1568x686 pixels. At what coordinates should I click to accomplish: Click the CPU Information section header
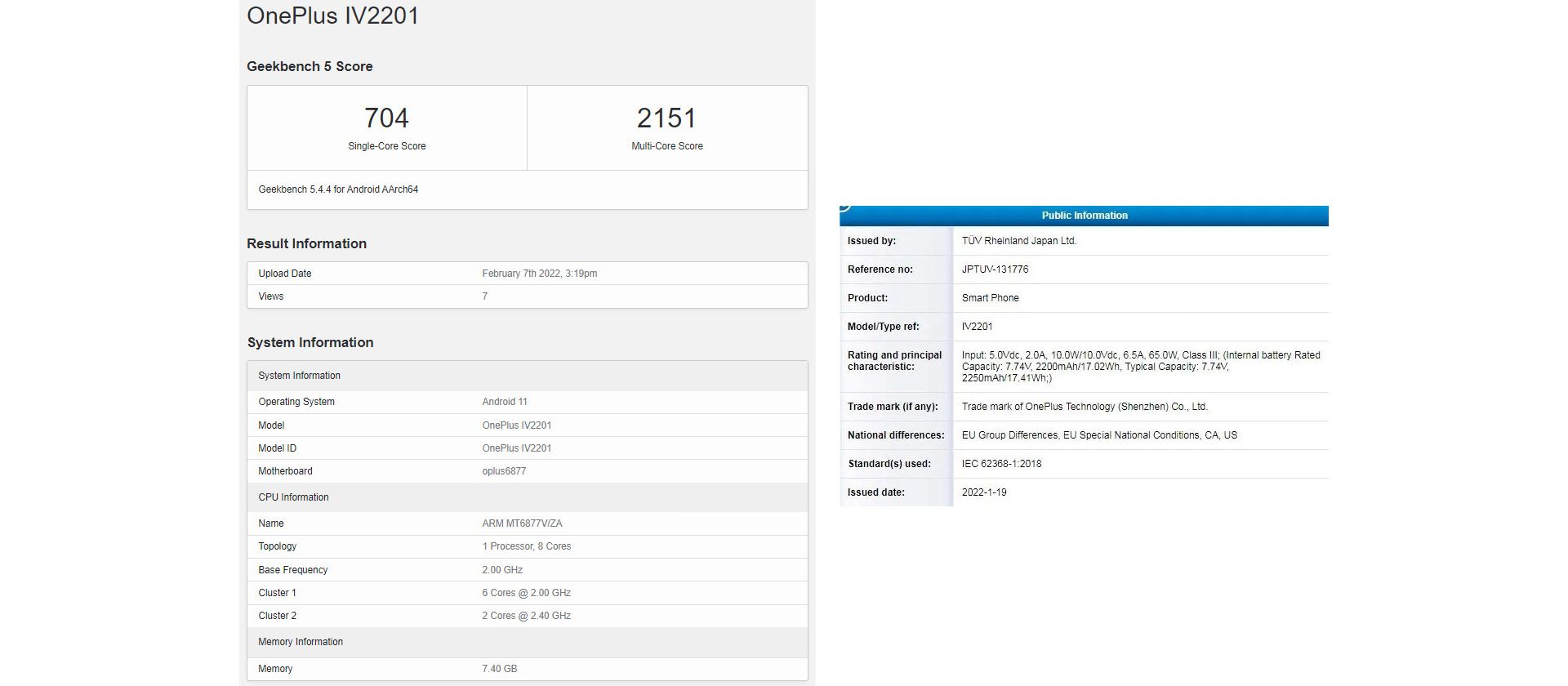click(293, 497)
